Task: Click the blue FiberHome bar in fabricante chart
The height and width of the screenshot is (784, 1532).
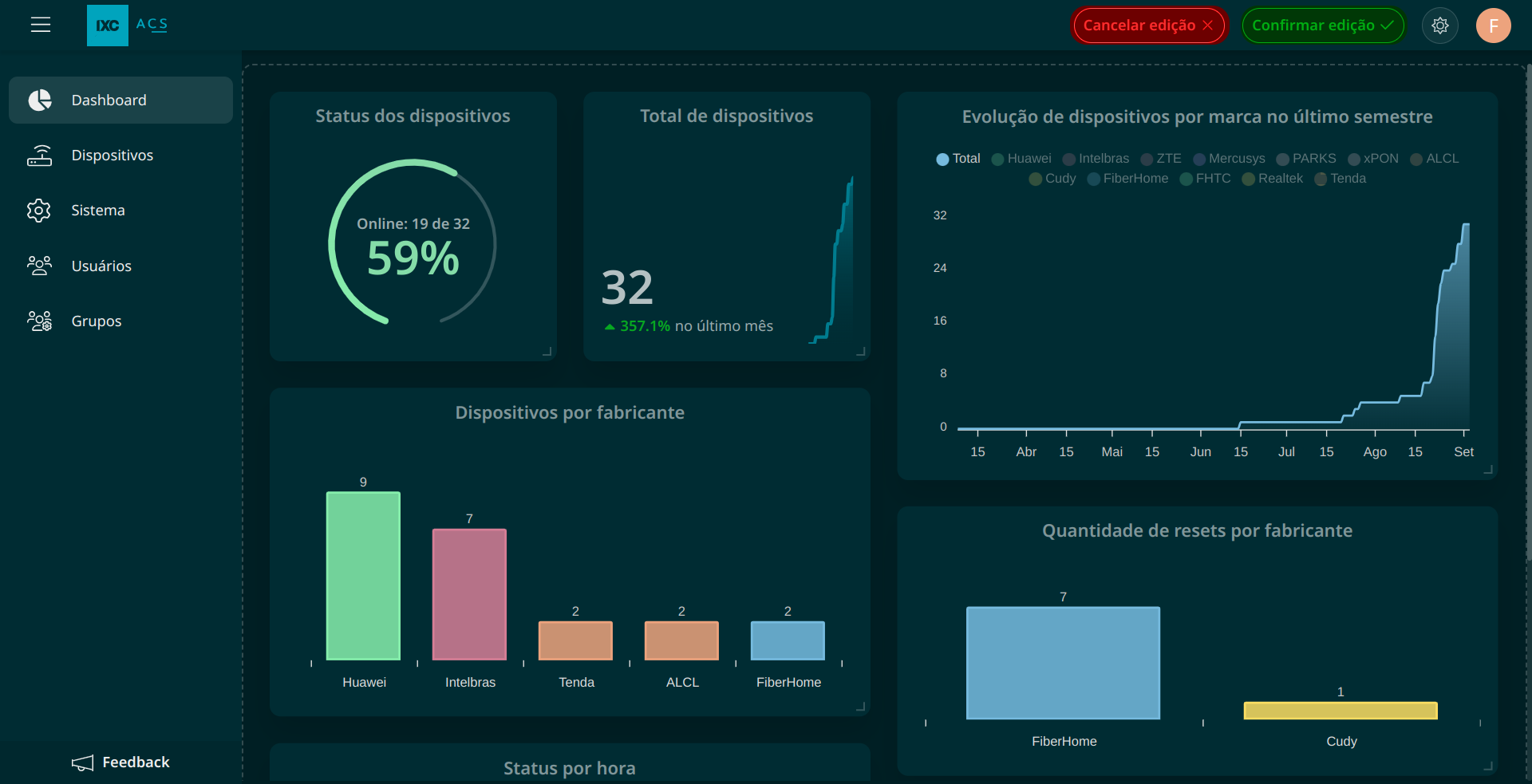Action: tap(788, 640)
